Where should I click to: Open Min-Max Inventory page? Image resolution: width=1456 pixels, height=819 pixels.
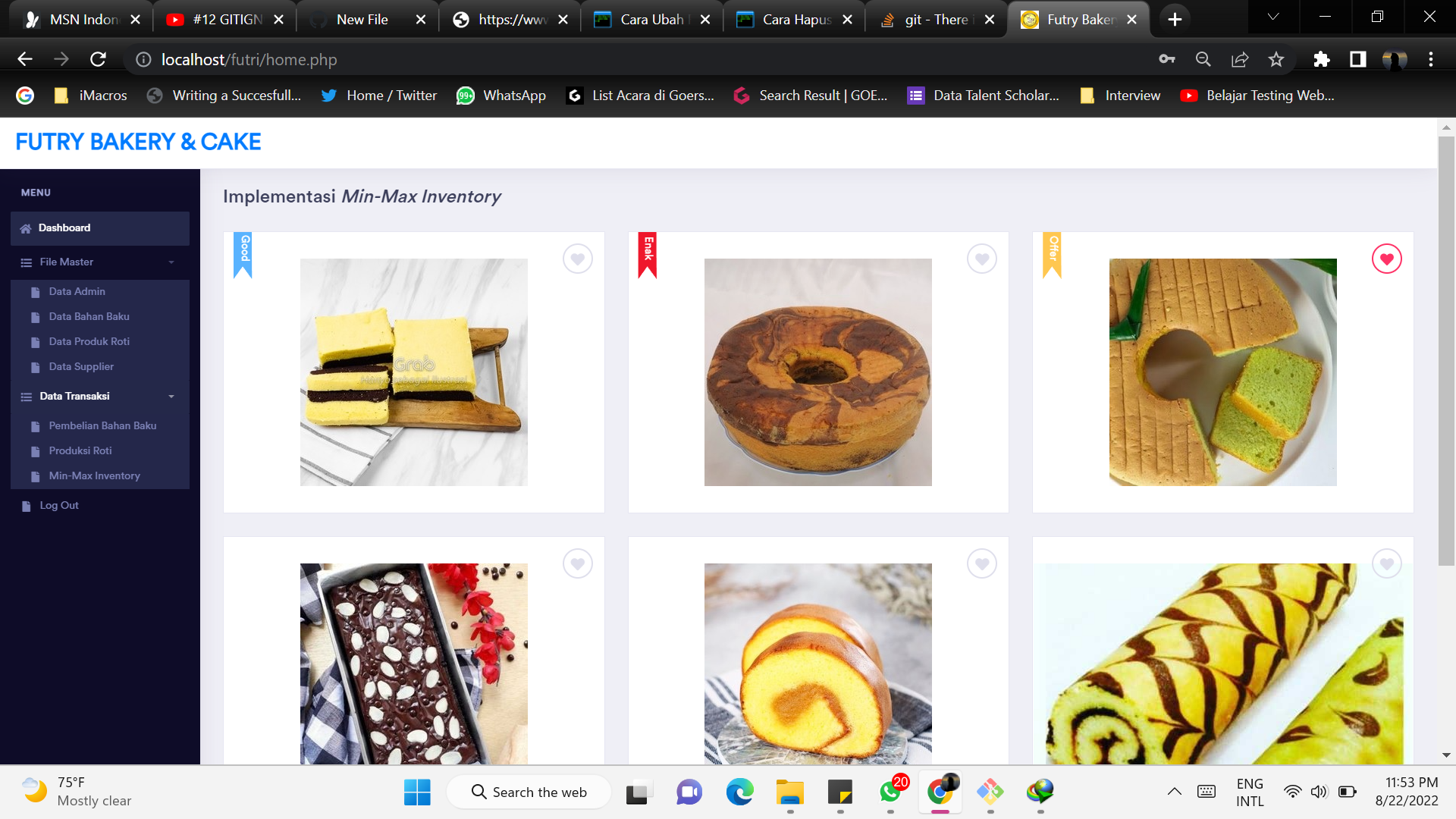tap(95, 475)
